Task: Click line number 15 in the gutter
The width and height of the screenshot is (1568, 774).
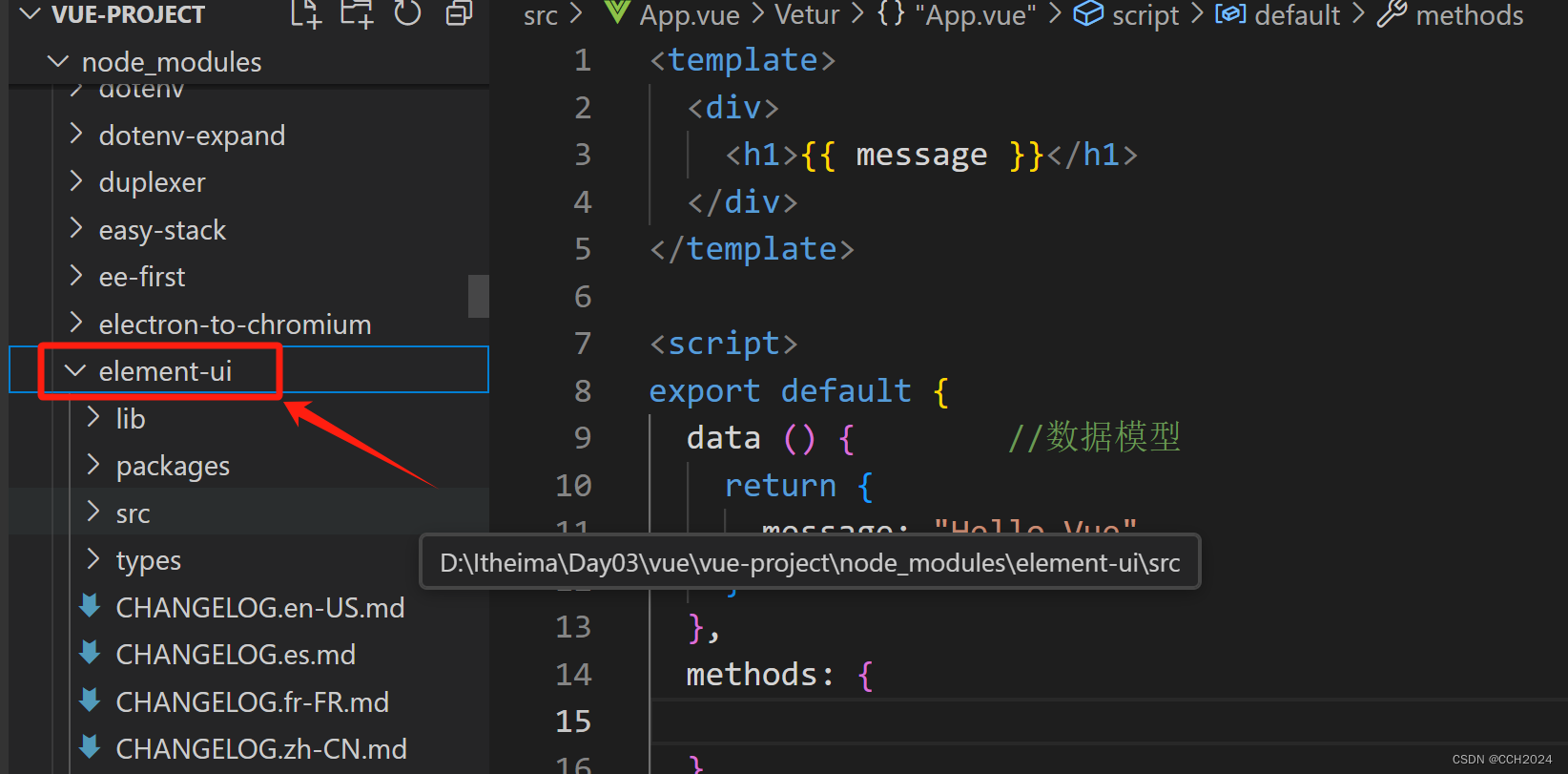Action: point(573,722)
